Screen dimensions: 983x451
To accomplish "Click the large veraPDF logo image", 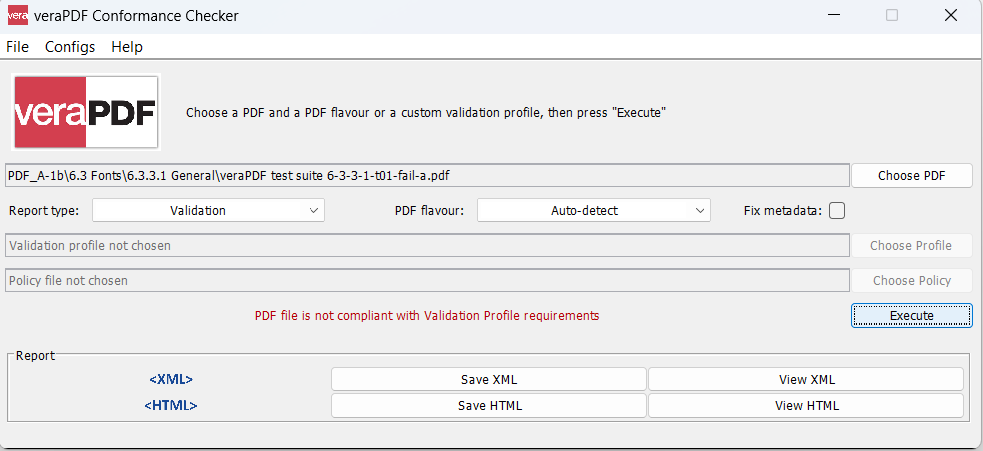I will [86, 112].
